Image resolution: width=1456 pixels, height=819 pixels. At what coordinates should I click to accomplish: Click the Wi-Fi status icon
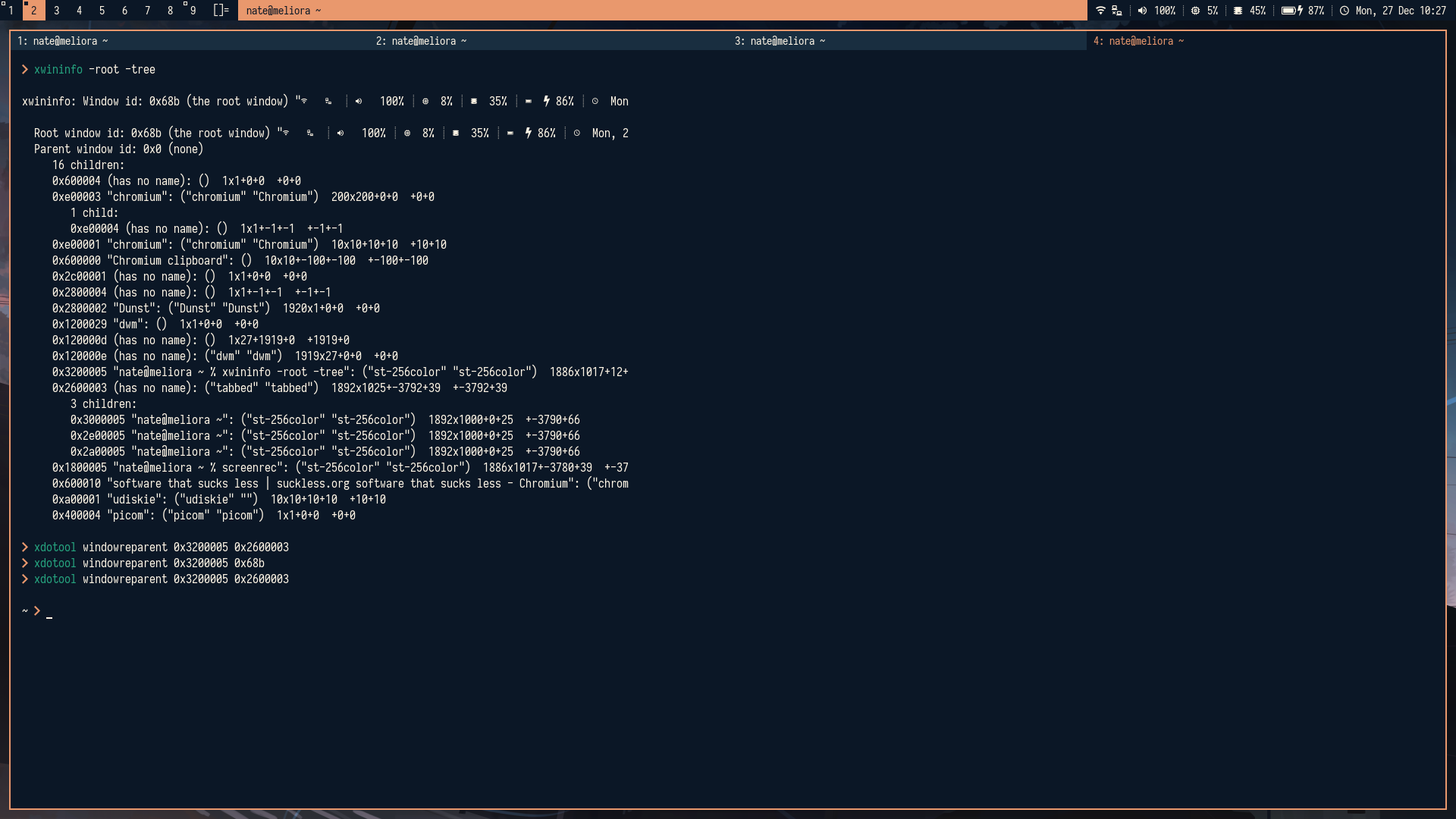click(x=1100, y=11)
